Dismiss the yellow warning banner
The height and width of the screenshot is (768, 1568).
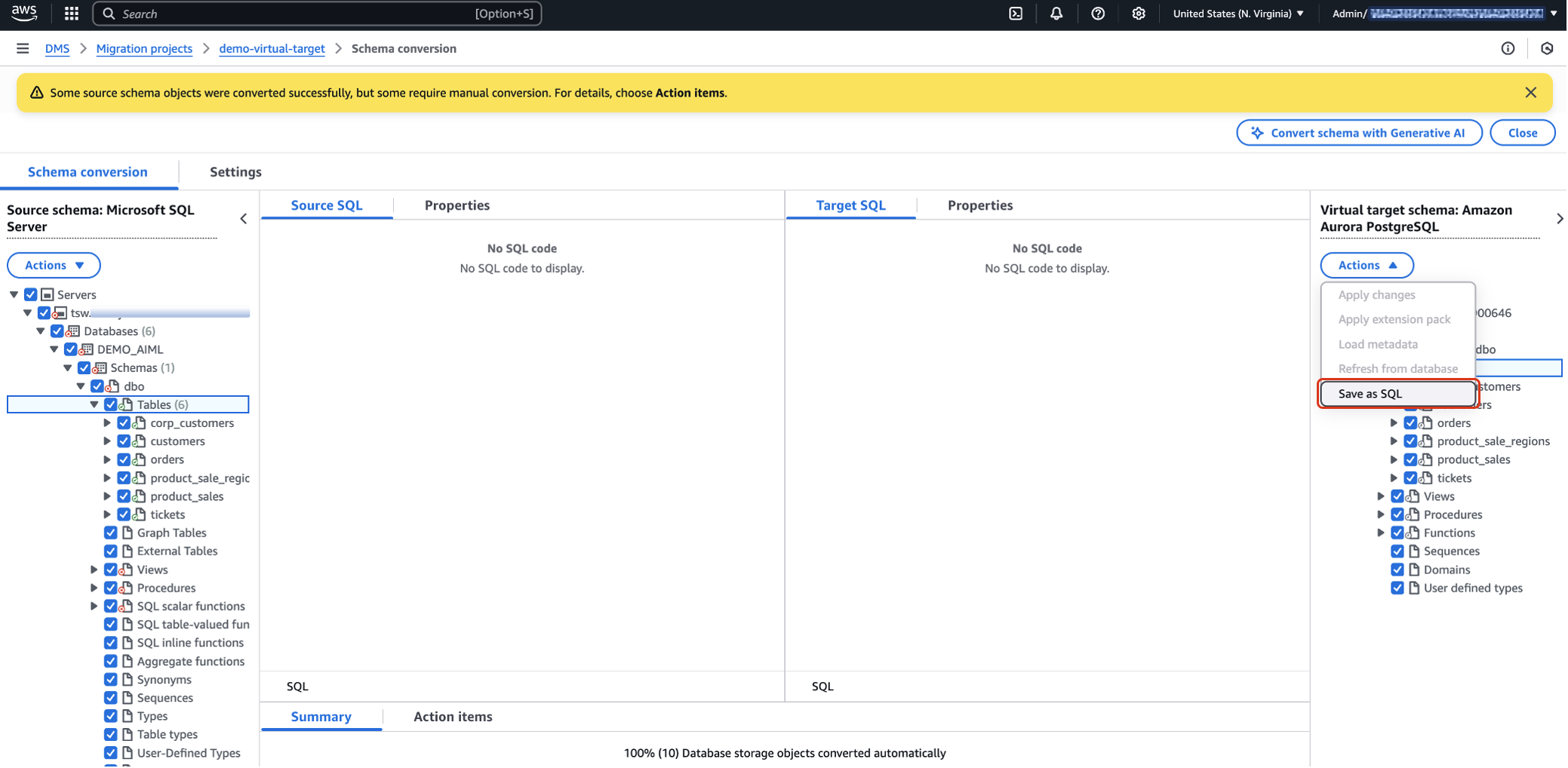click(1530, 93)
